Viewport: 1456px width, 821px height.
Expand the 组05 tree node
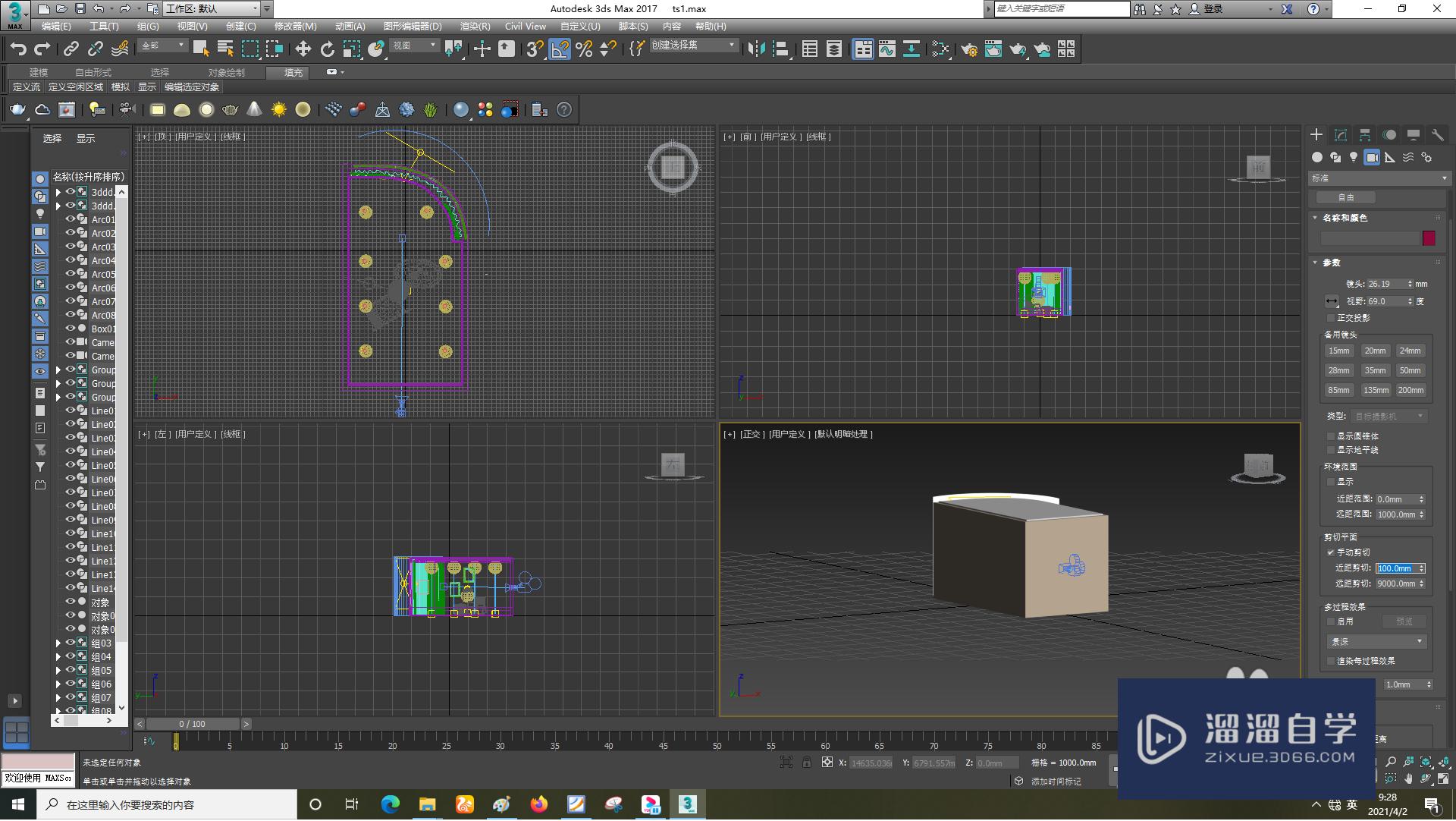(x=58, y=671)
